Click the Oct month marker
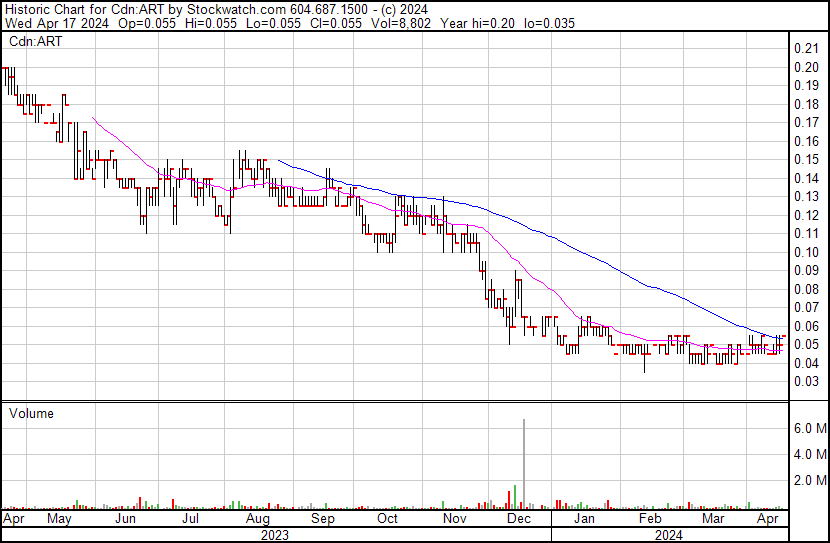 [x=387, y=519]
